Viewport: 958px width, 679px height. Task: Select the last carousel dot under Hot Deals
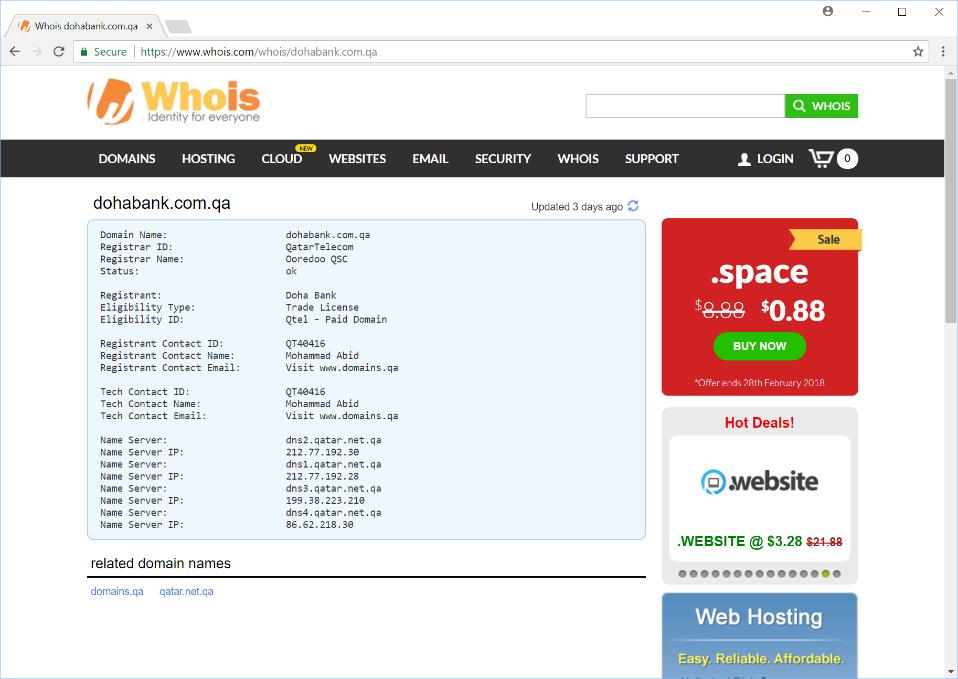[836, 574]
